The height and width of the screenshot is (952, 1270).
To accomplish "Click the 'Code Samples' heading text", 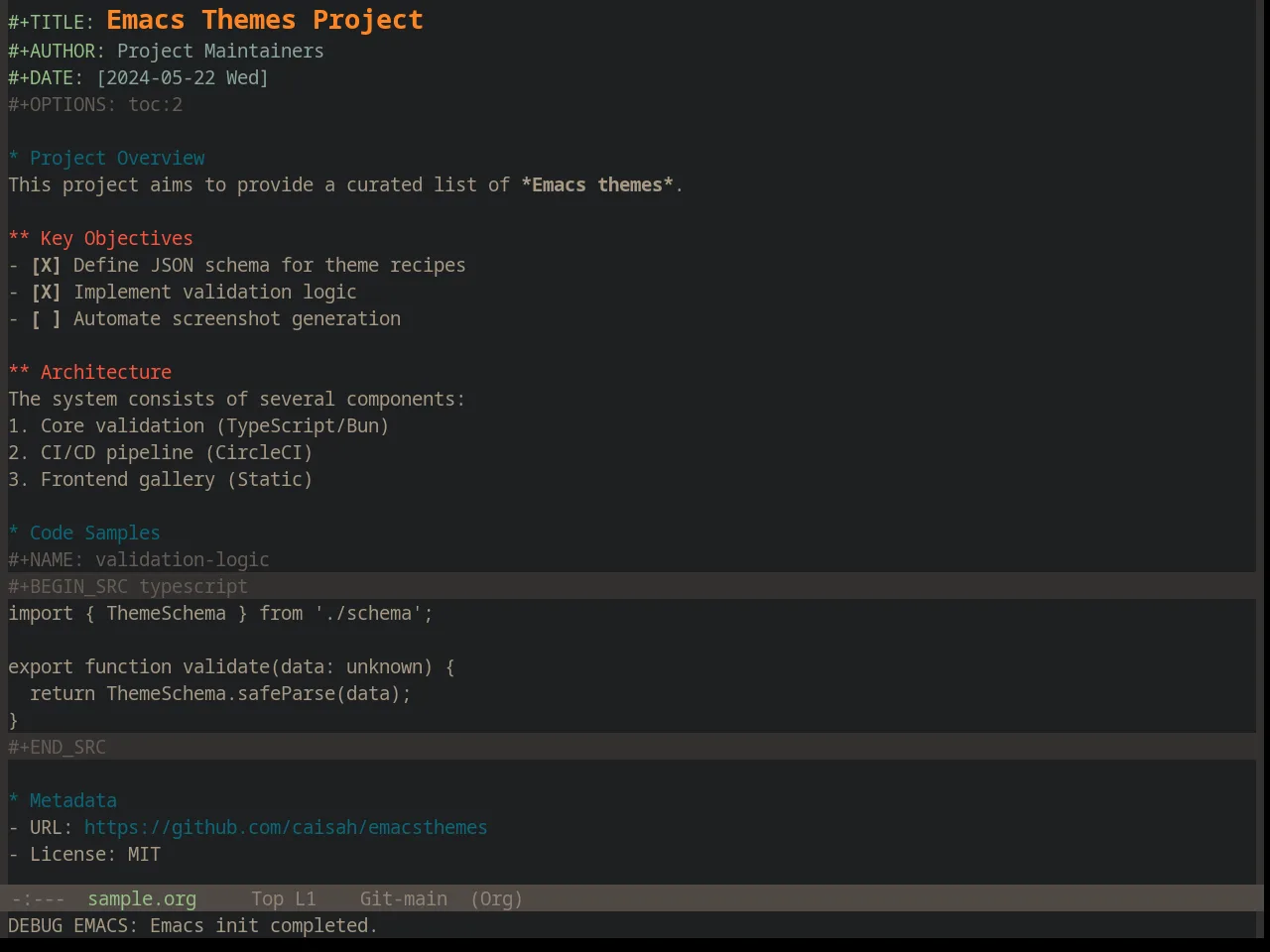I will click(95, 533).
